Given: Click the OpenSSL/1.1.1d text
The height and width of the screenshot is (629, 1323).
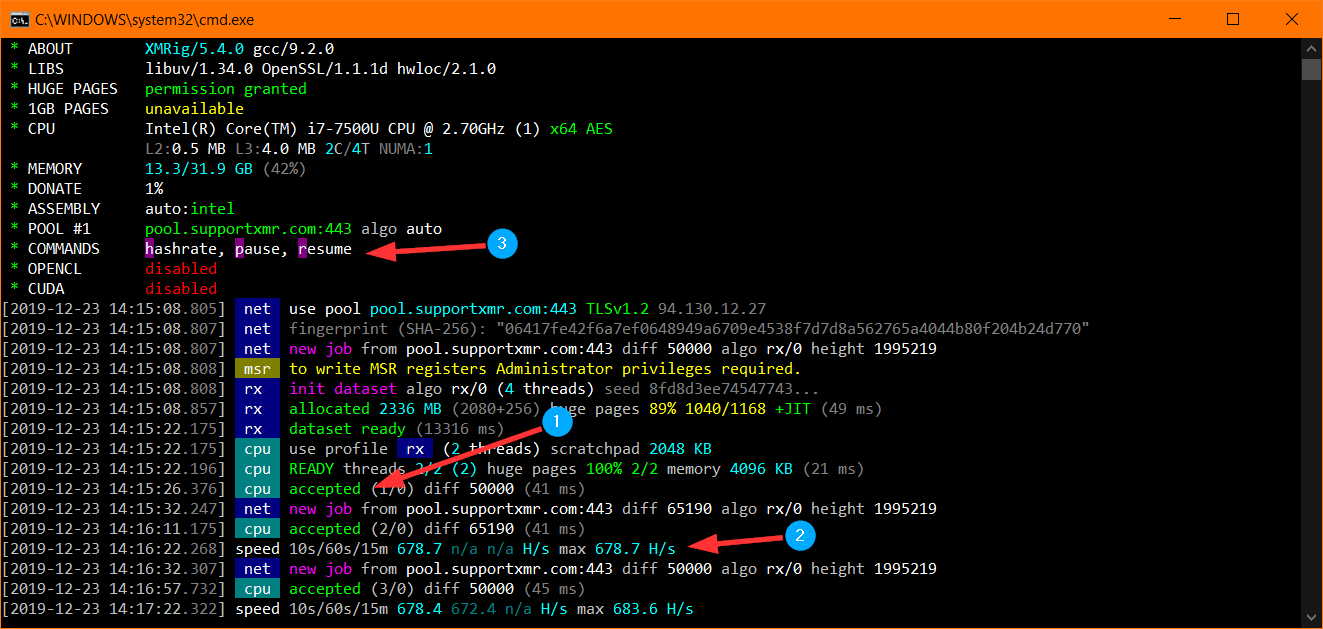Looking at the screenshot, I should (325, 68).
